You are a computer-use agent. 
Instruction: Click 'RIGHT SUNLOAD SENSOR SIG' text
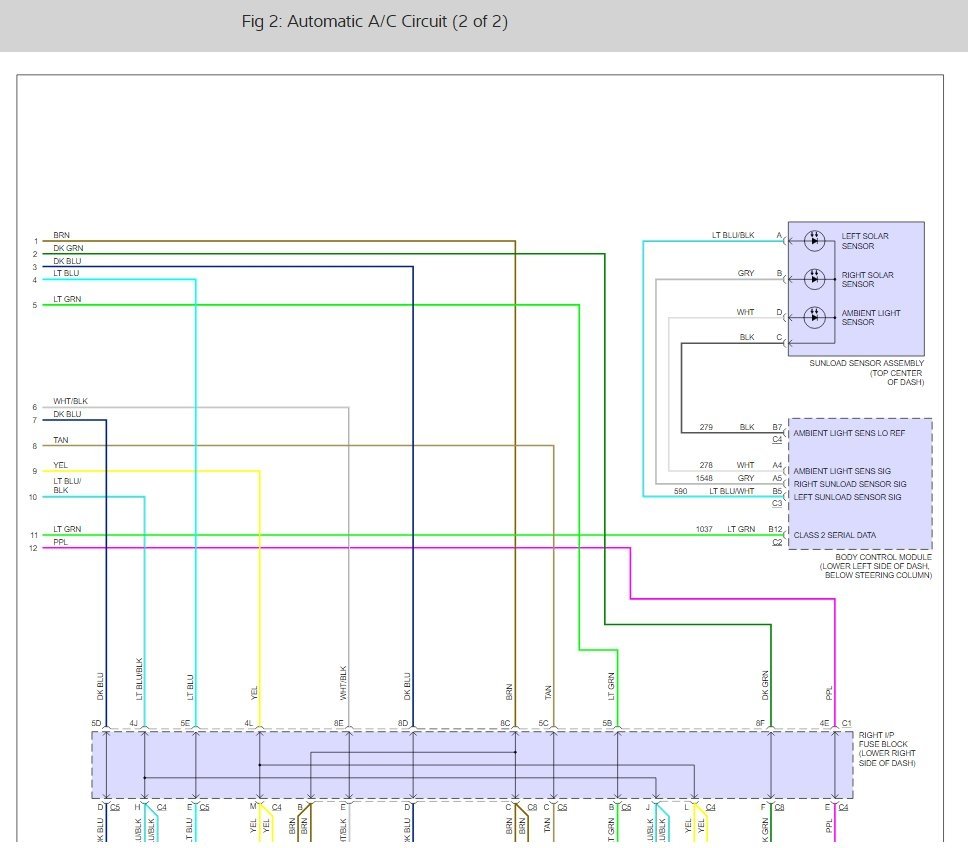(850, 484)
